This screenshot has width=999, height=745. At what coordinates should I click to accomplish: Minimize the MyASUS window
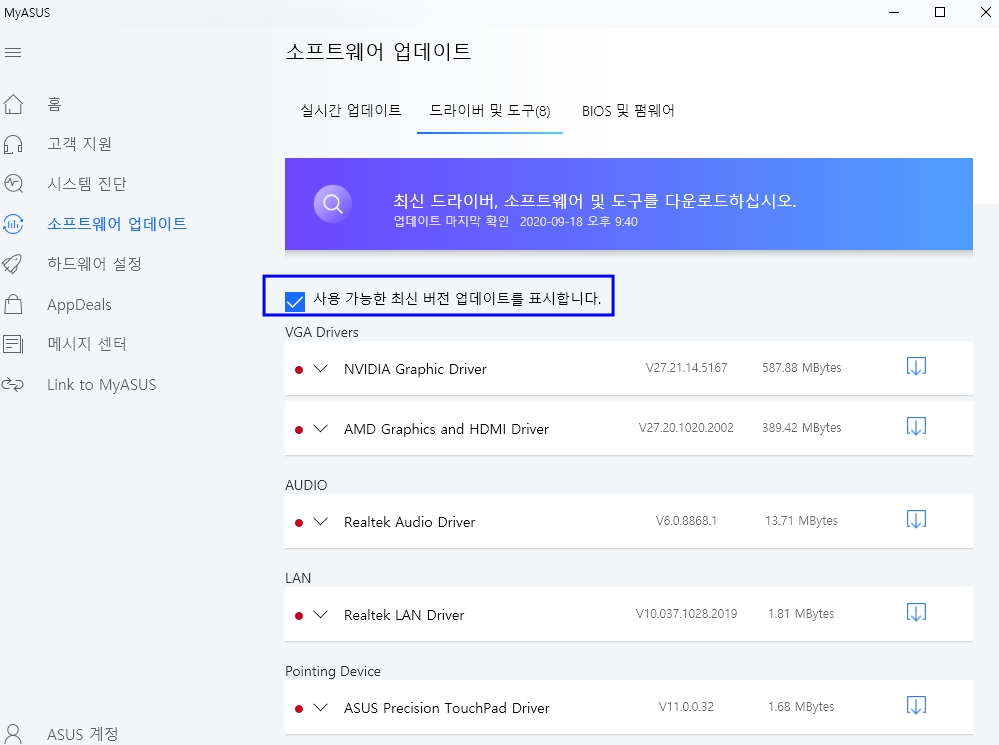pyautogui.click(x=894, y=12)
